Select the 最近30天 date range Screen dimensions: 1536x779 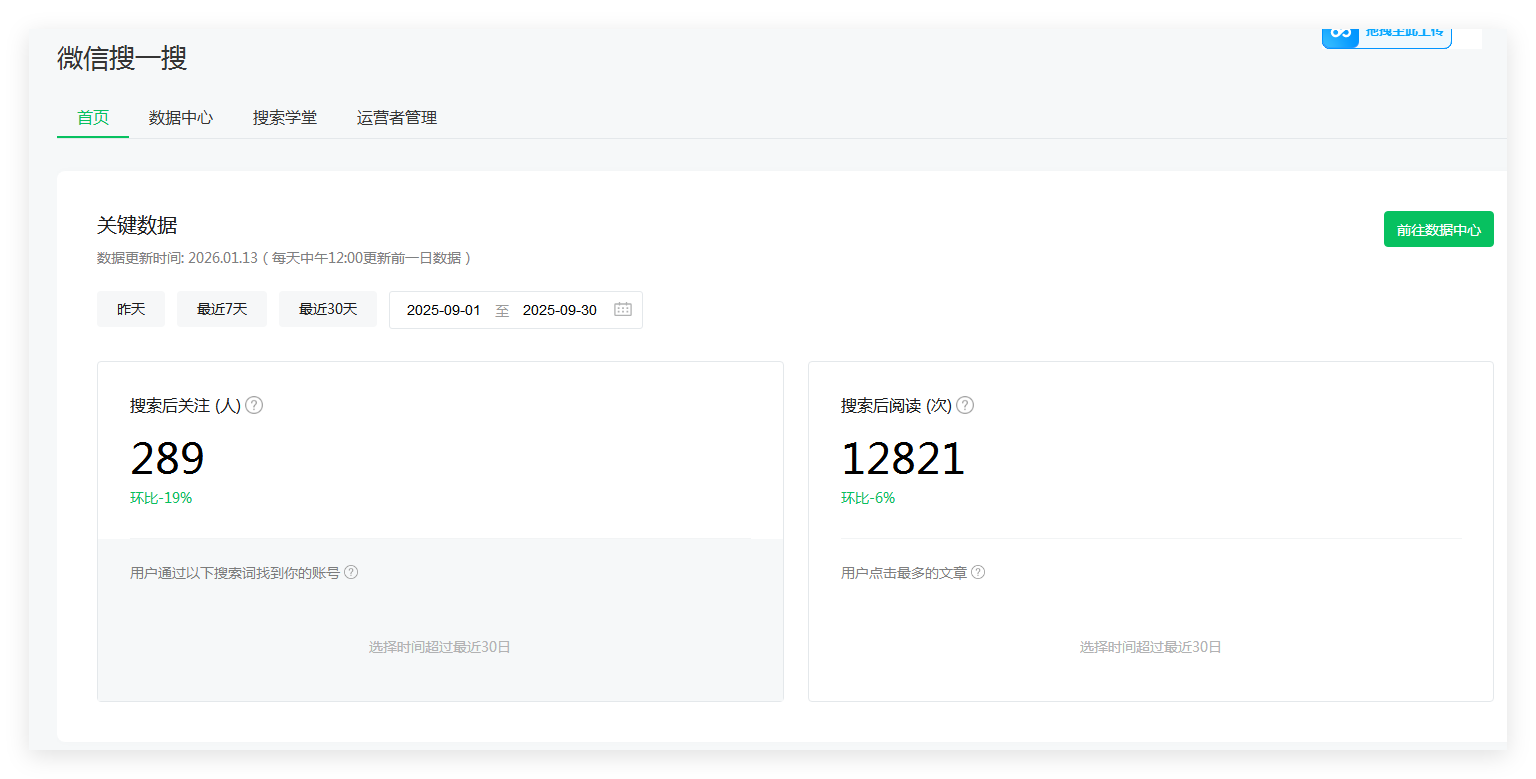pos(328,309)
